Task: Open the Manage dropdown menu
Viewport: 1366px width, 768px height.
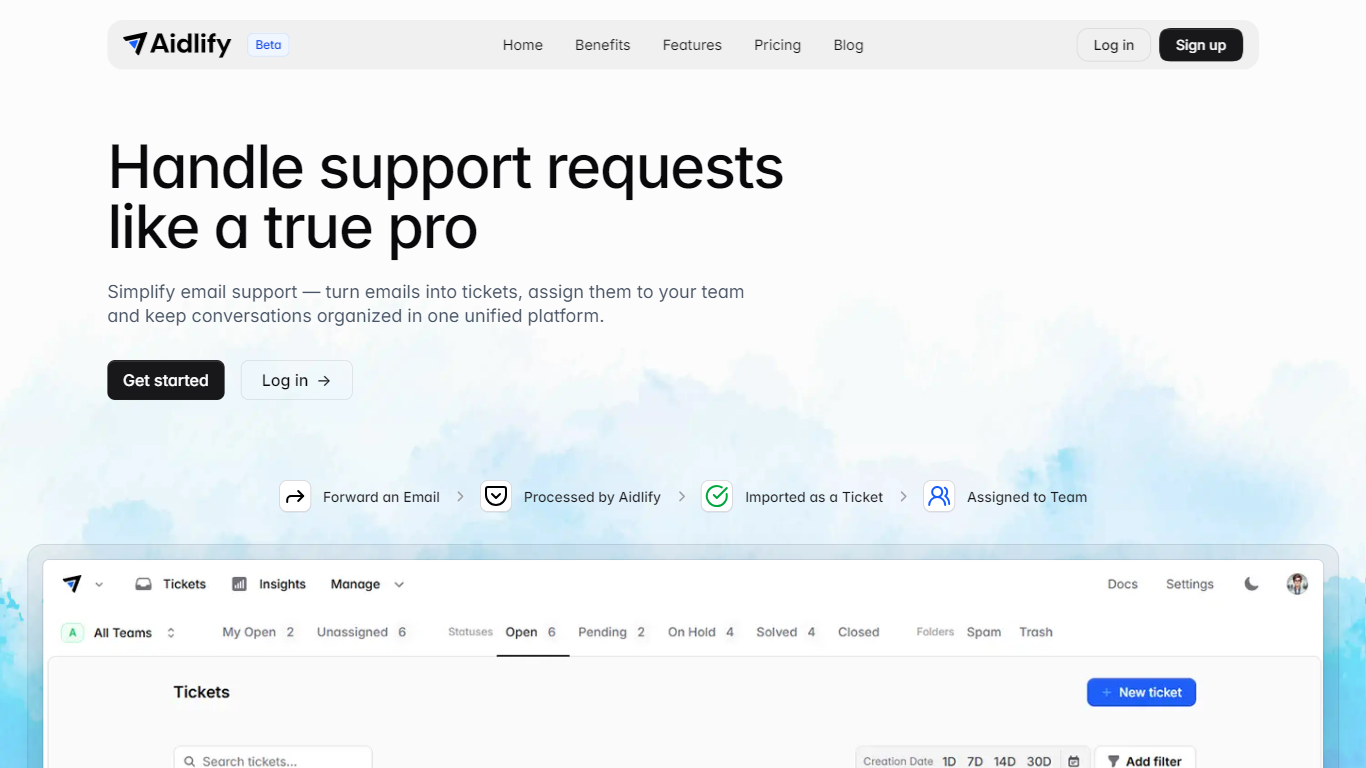Action: click(367, 584)
